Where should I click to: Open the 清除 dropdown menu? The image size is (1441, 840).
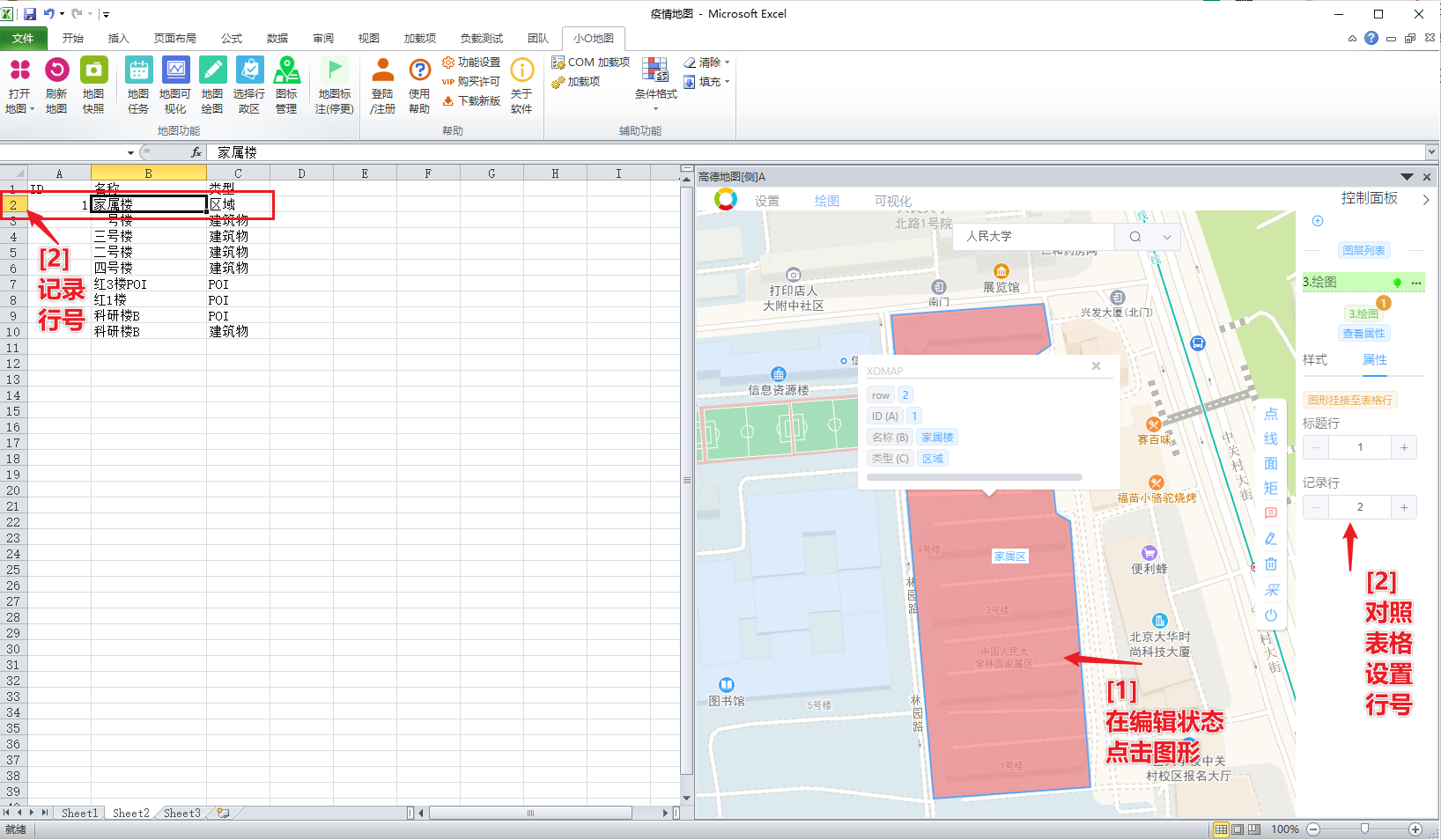707,63
